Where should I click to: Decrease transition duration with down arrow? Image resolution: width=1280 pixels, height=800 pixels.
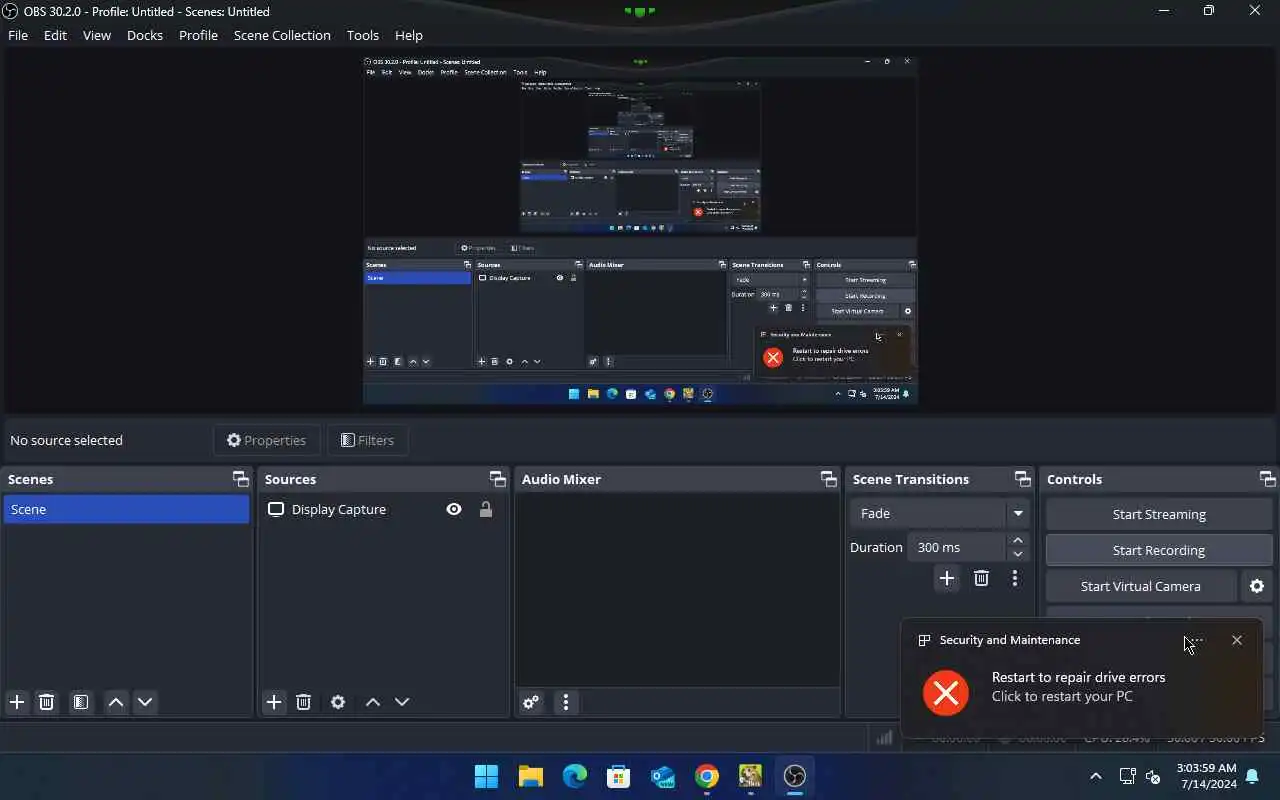coord(1018,554)
